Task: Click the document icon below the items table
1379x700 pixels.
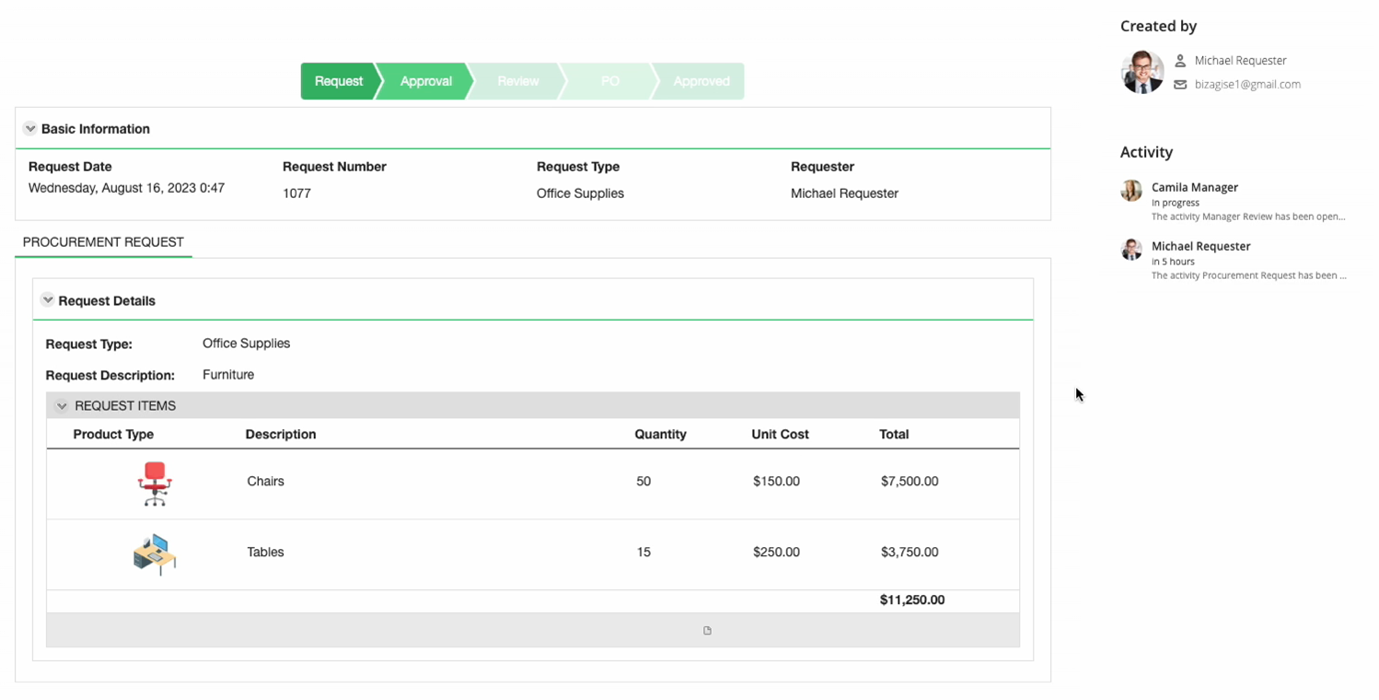Action: [707, 631]
